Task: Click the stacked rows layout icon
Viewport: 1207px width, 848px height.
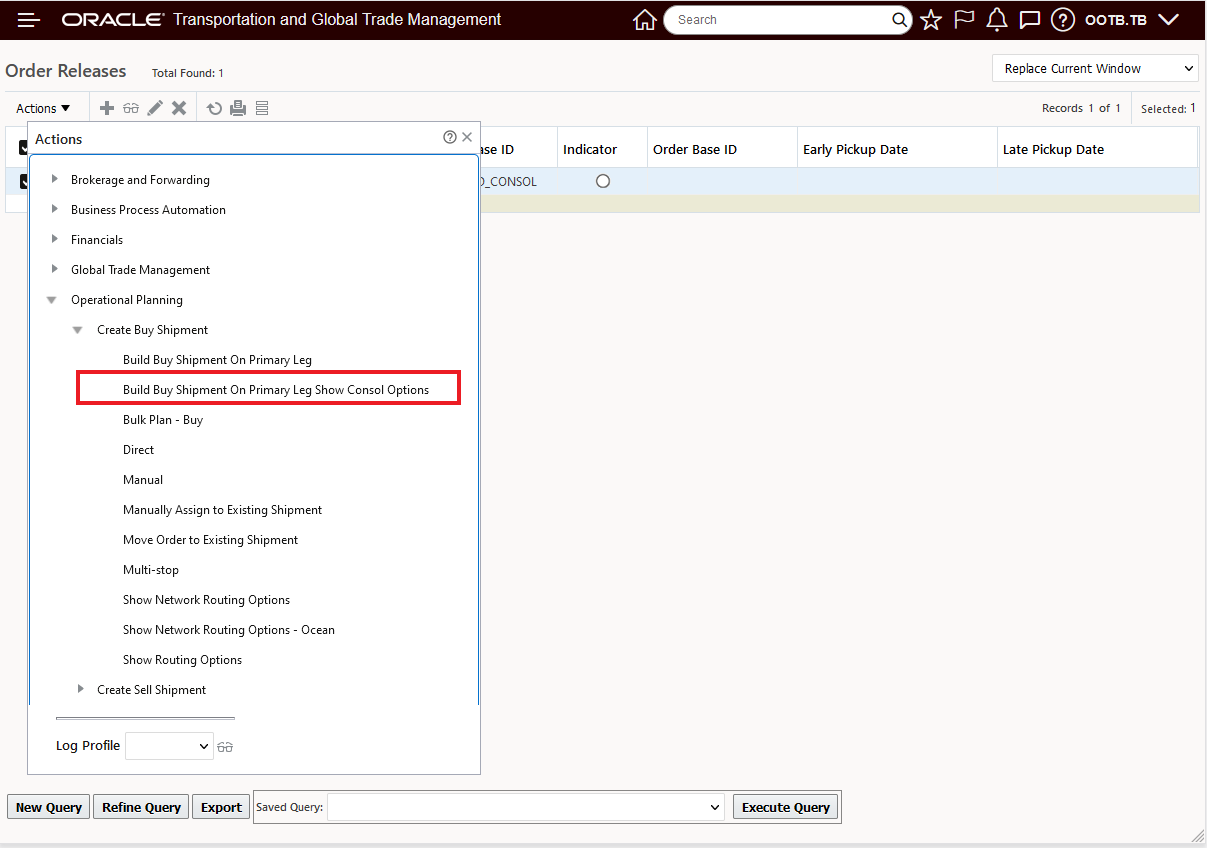Action: coord(262,108)
